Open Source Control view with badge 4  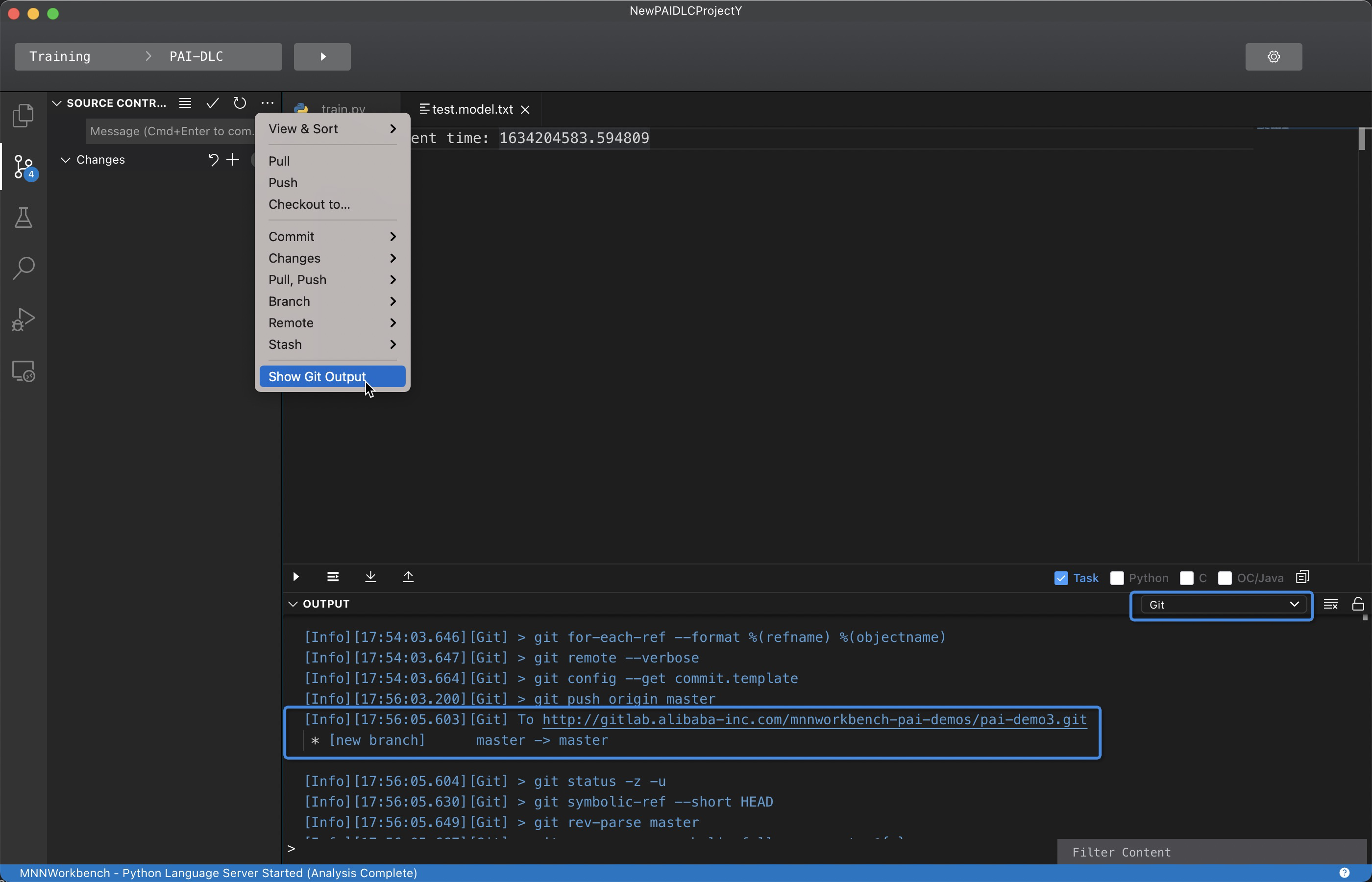coord(24,167)
